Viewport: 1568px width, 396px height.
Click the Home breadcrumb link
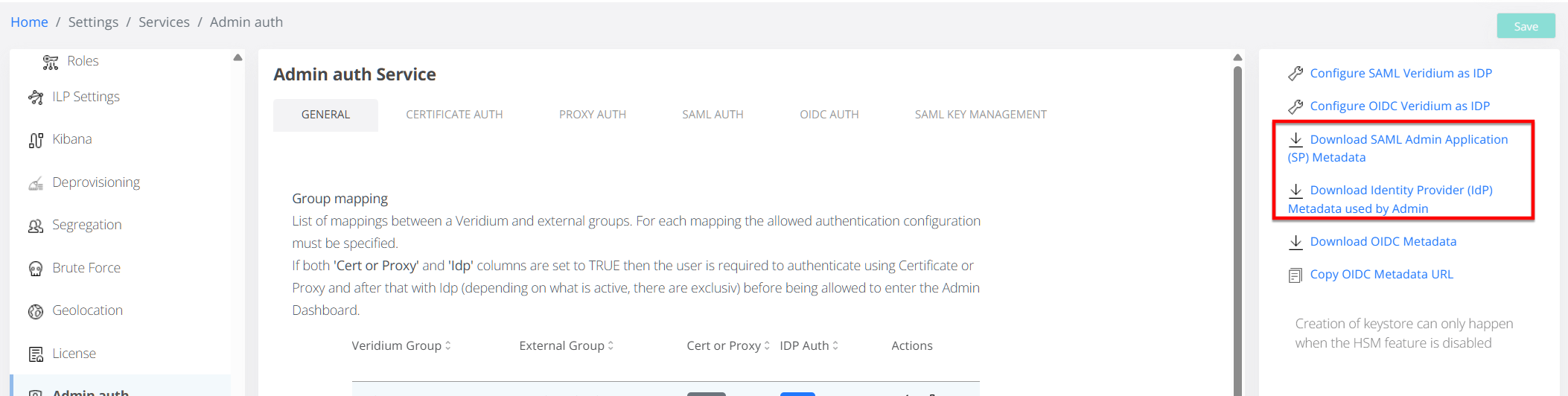[x=29, y=22]
